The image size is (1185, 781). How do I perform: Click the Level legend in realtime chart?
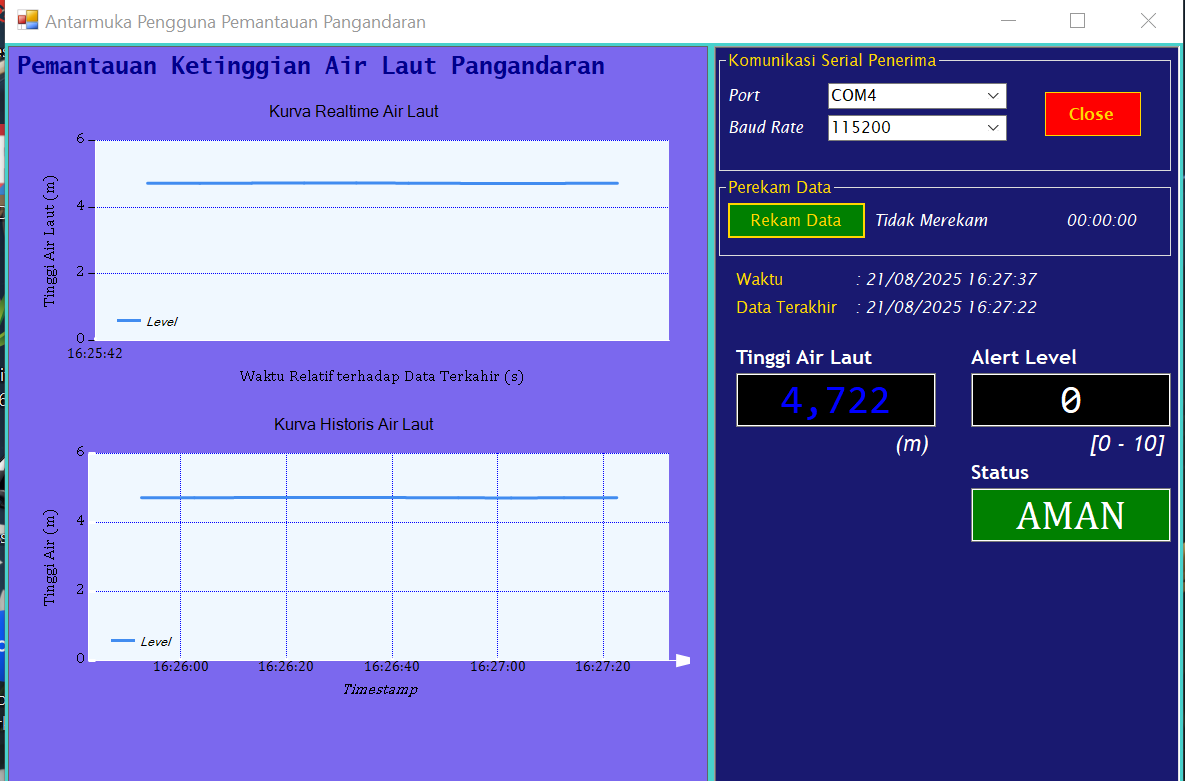(x=148, y=321)
